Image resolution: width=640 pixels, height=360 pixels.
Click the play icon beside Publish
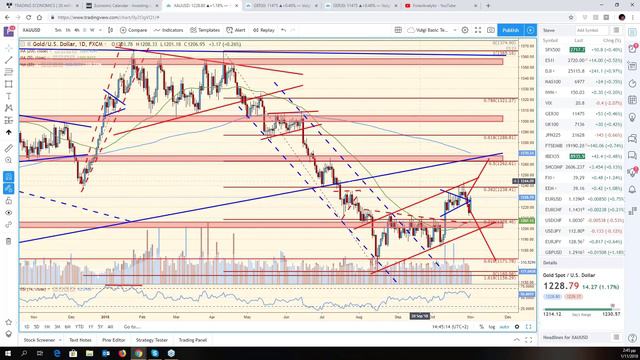530,30
